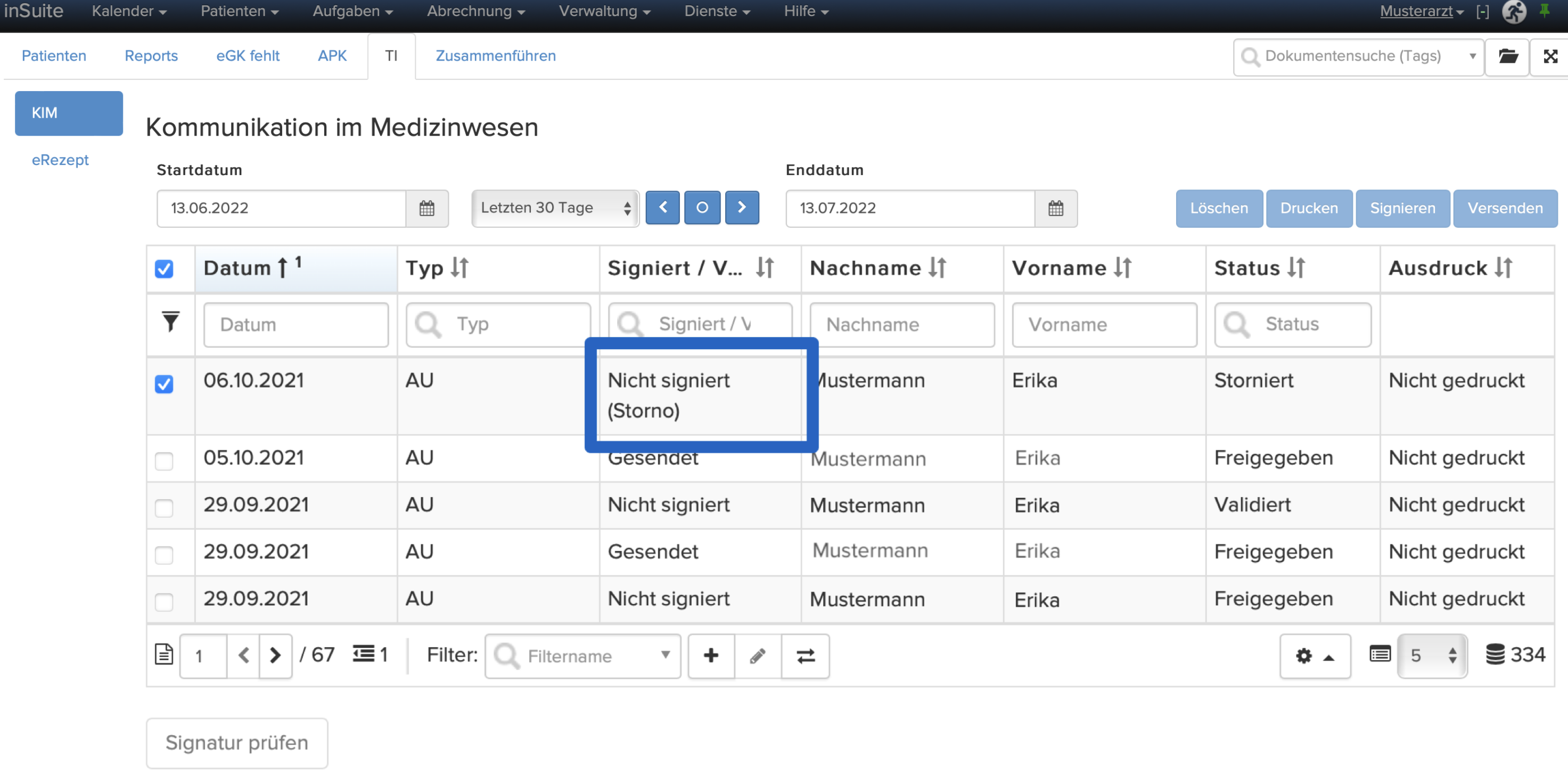This screenshot has height=782, width=1568.
Task: Open the gear settings dropdown
Action: [x=1315, y=656]
